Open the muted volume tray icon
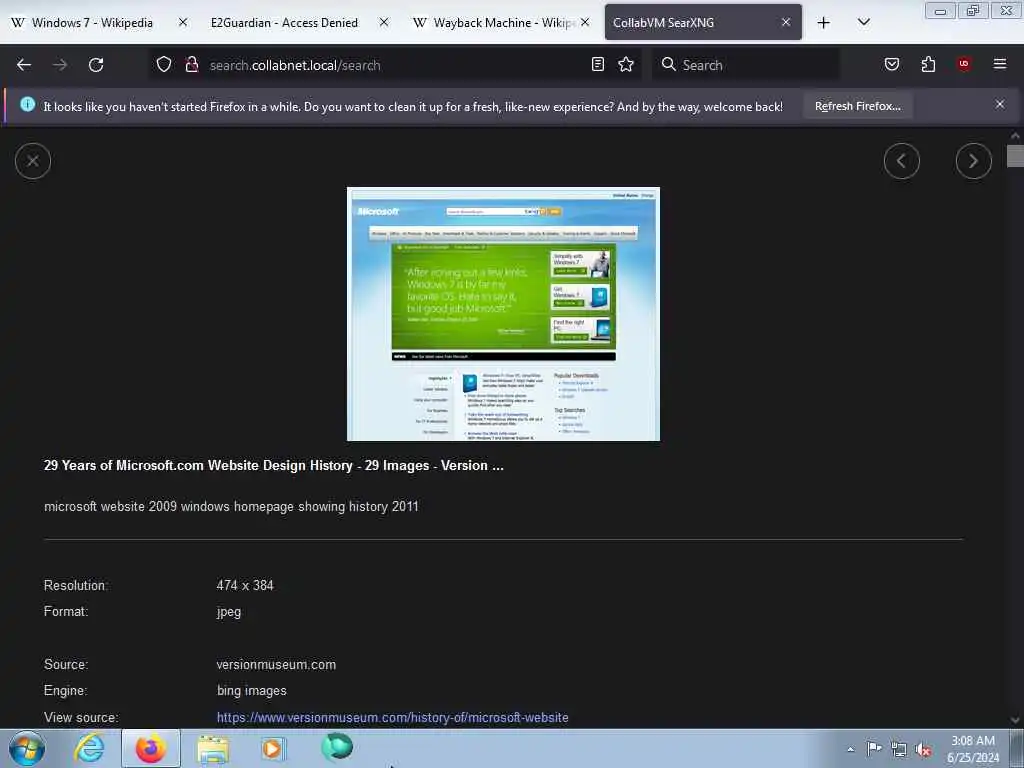Screen dimensions: 1024x768 point(923,750)
